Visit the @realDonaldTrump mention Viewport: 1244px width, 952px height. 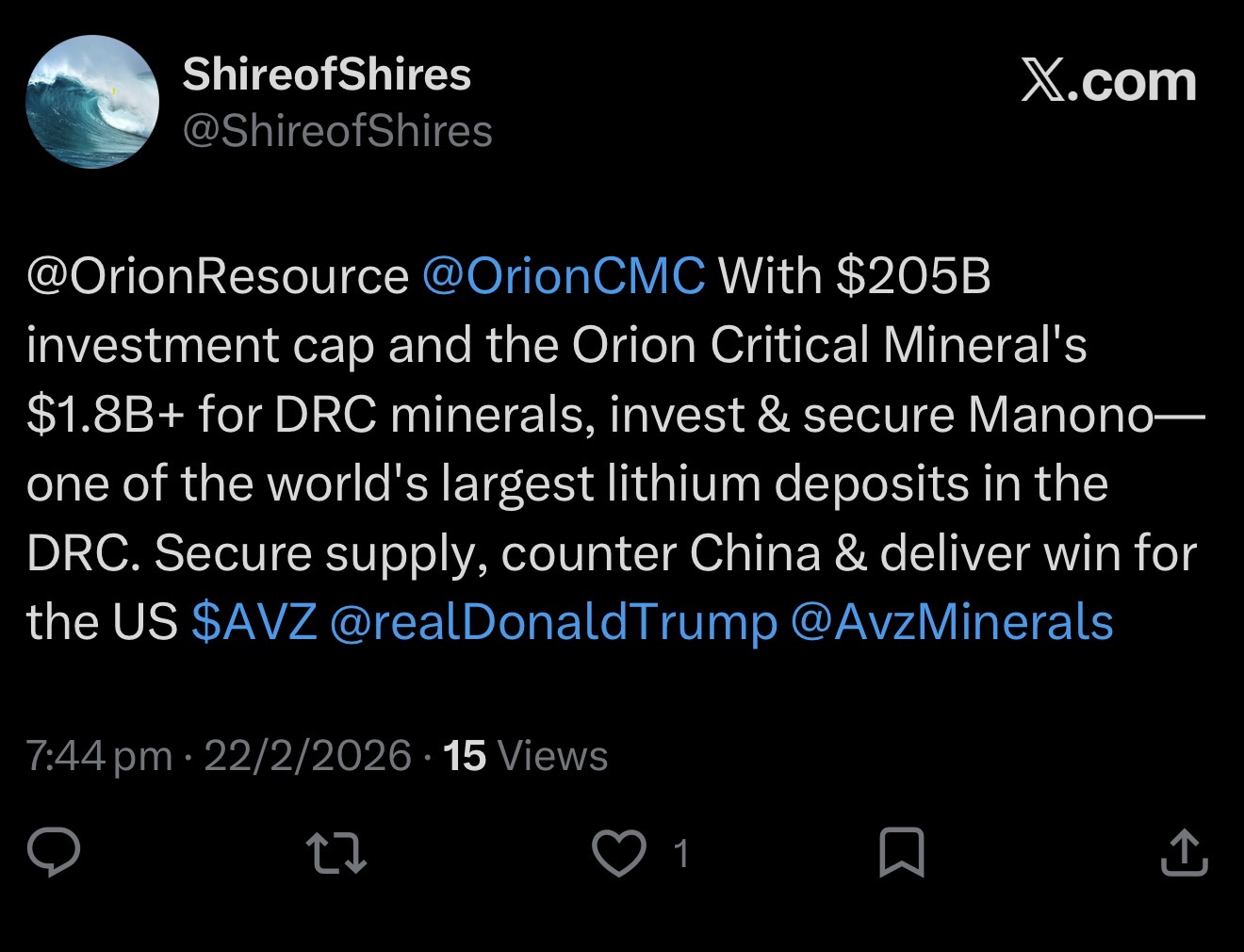tap(554, 622)
